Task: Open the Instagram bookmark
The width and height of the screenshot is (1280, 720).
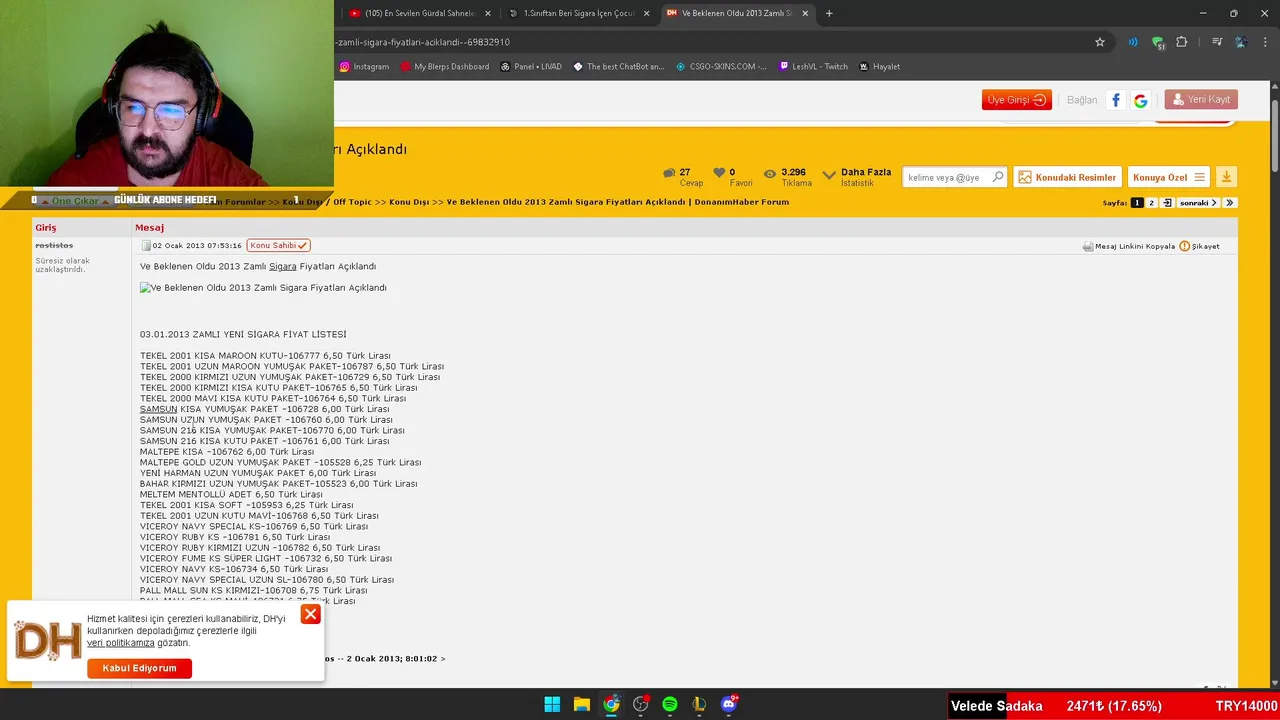Action: [364, 67]
